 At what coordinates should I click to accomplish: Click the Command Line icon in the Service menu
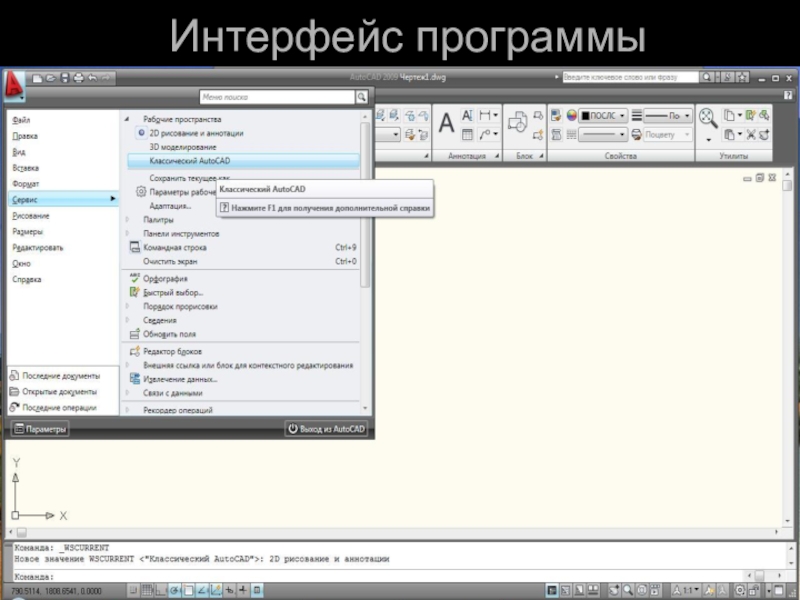[135, 247]
